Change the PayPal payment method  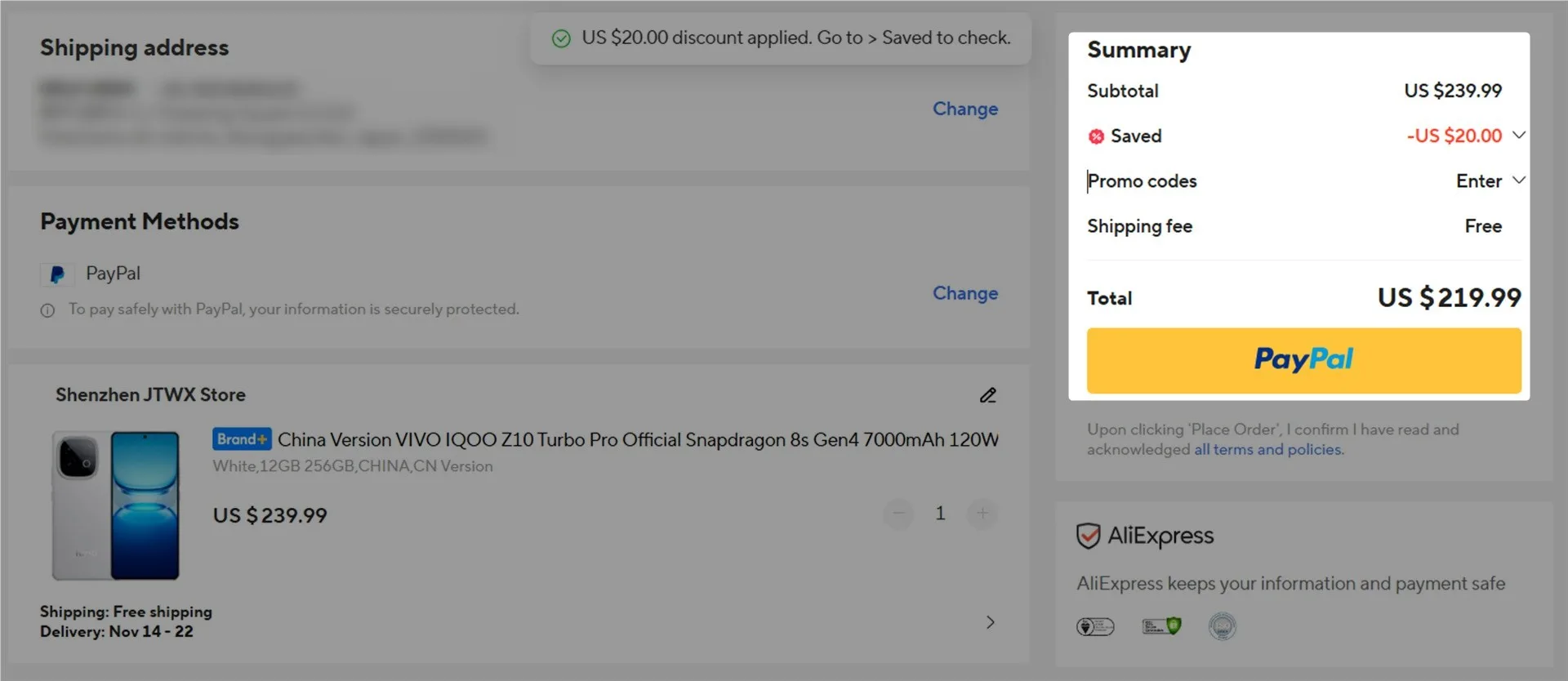coord(964,293)
